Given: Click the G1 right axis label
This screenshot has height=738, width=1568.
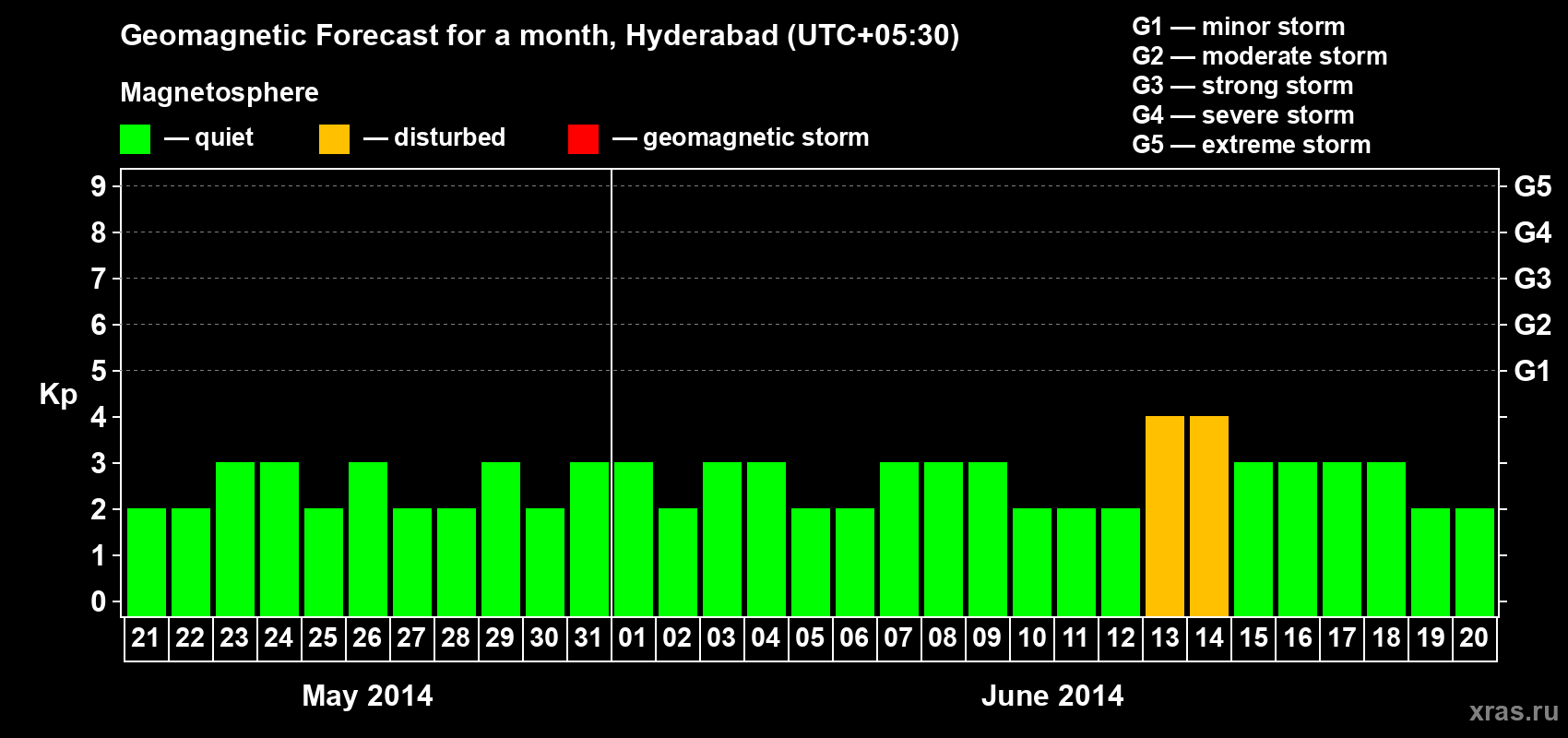Looking at the screenshot, I should coord(1533,371).
